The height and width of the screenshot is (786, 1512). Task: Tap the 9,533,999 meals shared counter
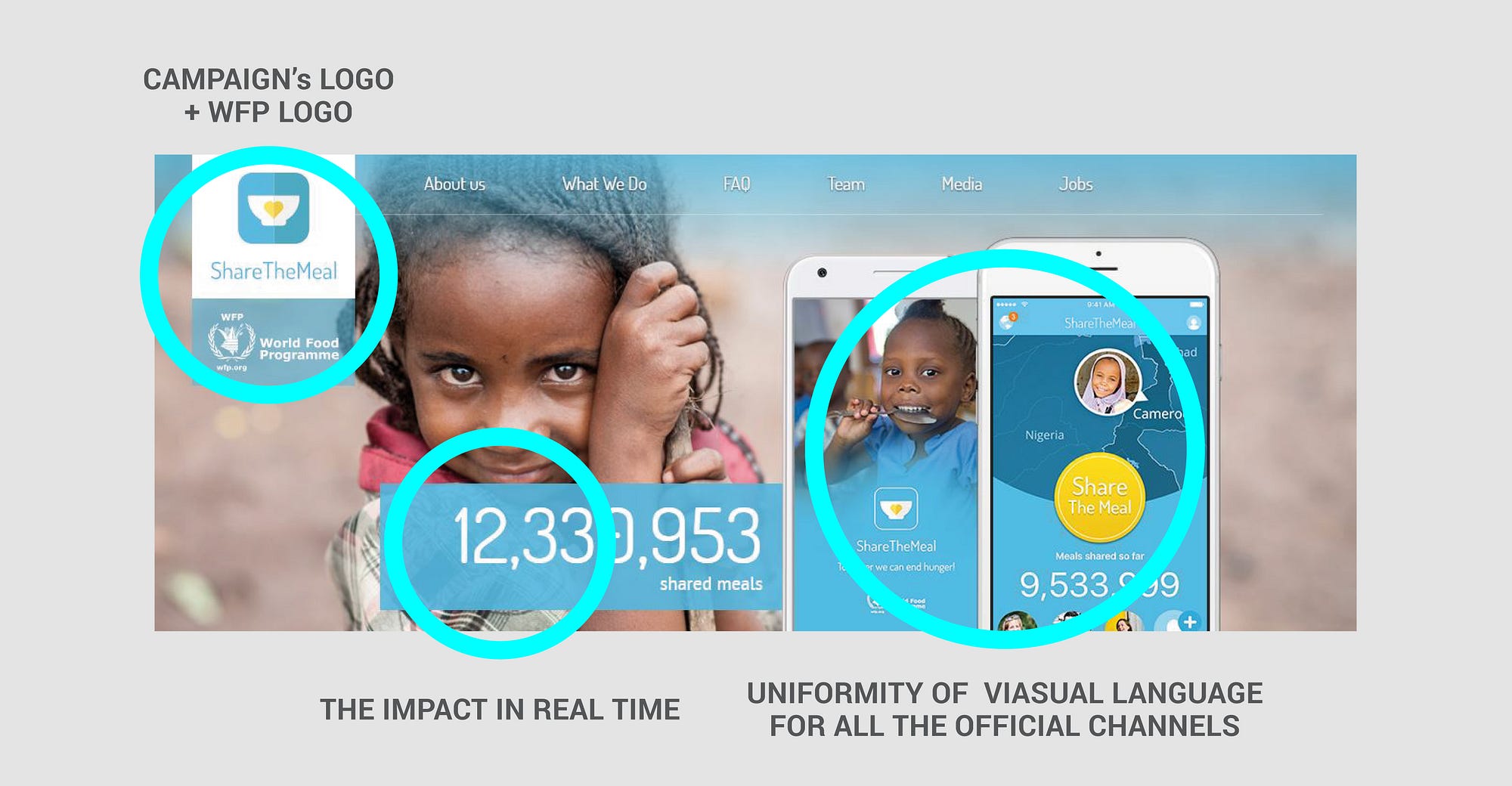[1099, 584]
